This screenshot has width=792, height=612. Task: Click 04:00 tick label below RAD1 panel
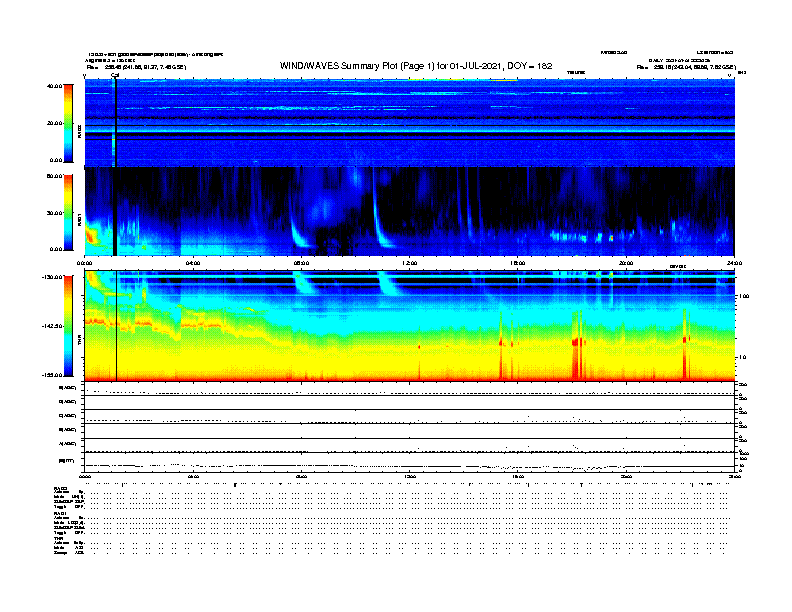click(193, 263)
